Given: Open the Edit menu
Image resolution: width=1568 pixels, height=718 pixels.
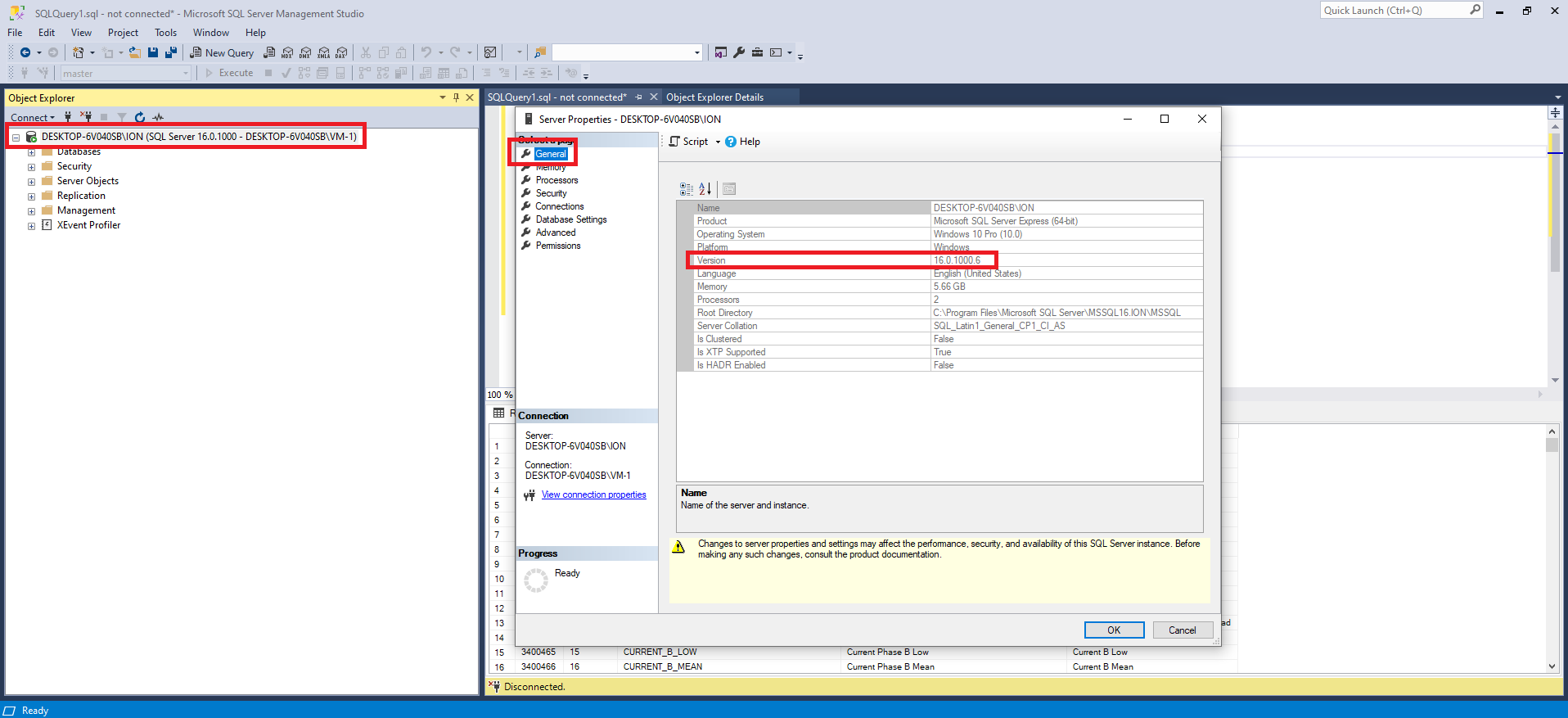Looking at the screenshot, I should pyautogui.click(x=47, y=33).
